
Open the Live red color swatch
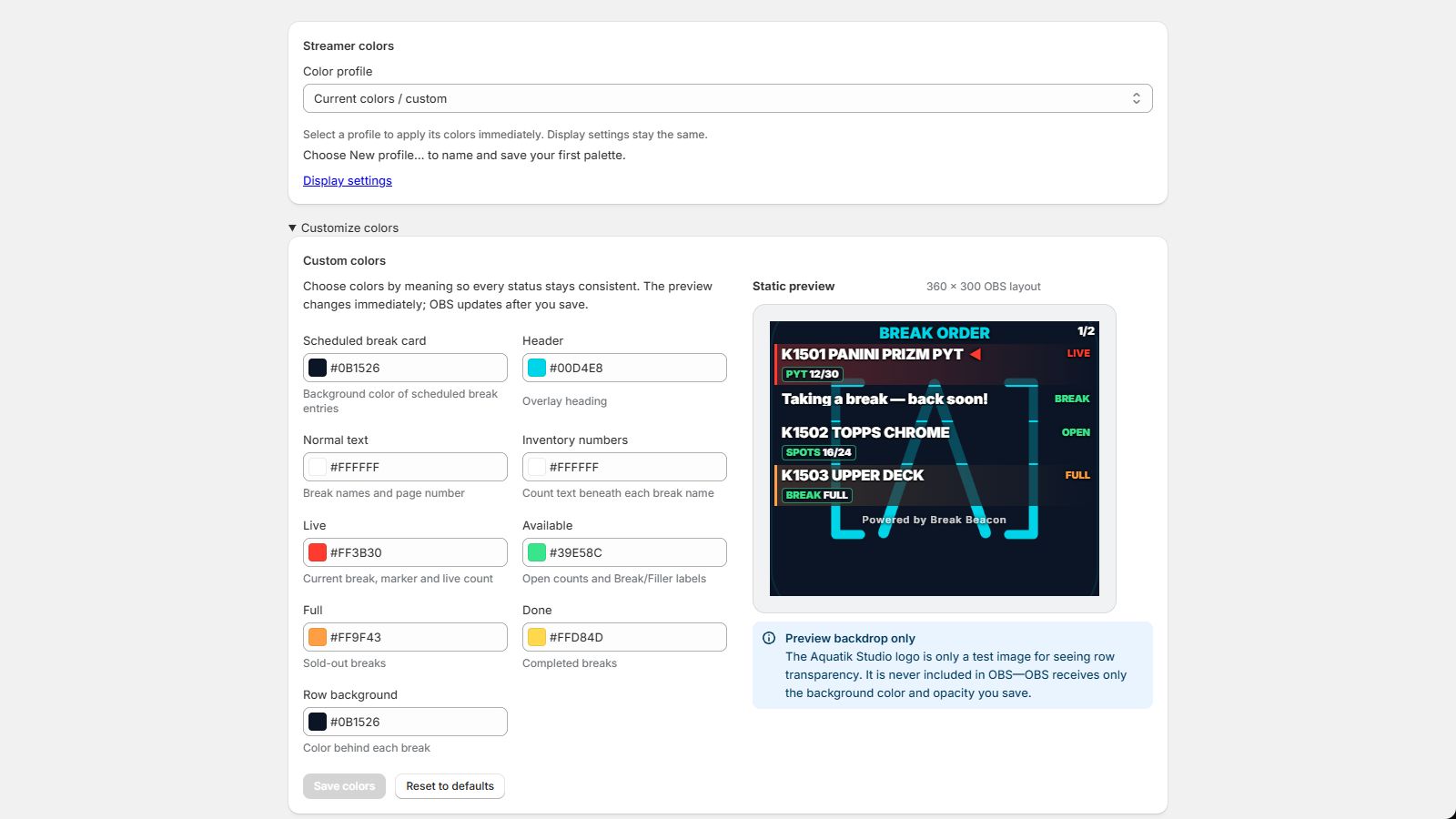(x=318, y=552)
